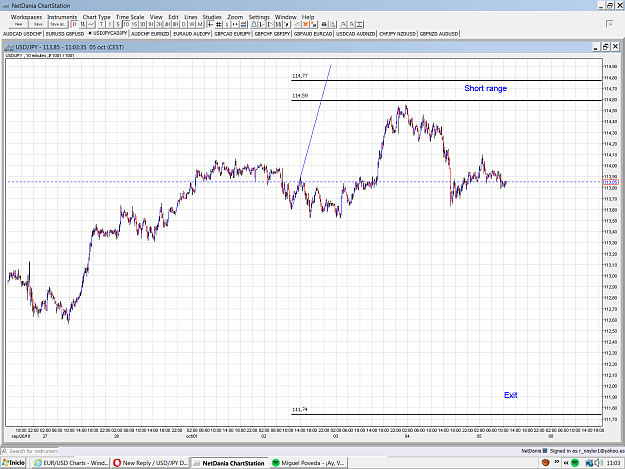Switch to the GBPNZD AUDUSD workspace tab
625x469 pixels.
pos(439,34)
